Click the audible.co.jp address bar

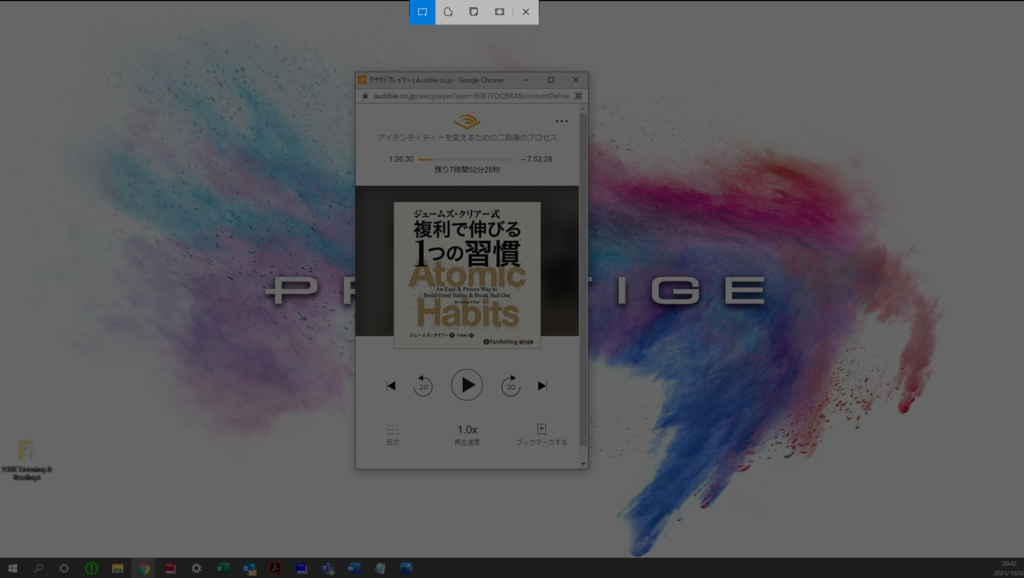click(x=471, y=96)
